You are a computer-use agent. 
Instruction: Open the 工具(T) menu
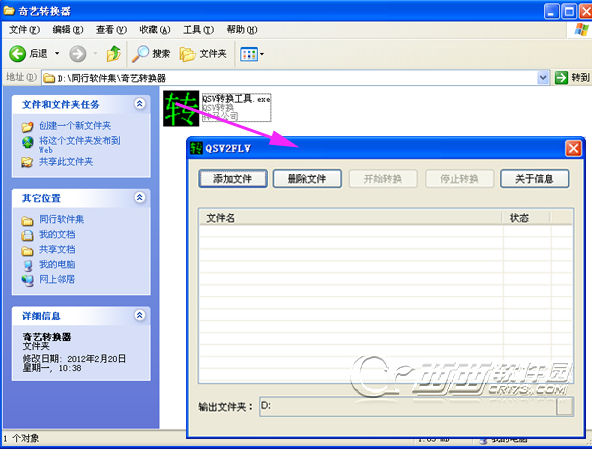tap(198, 29)
